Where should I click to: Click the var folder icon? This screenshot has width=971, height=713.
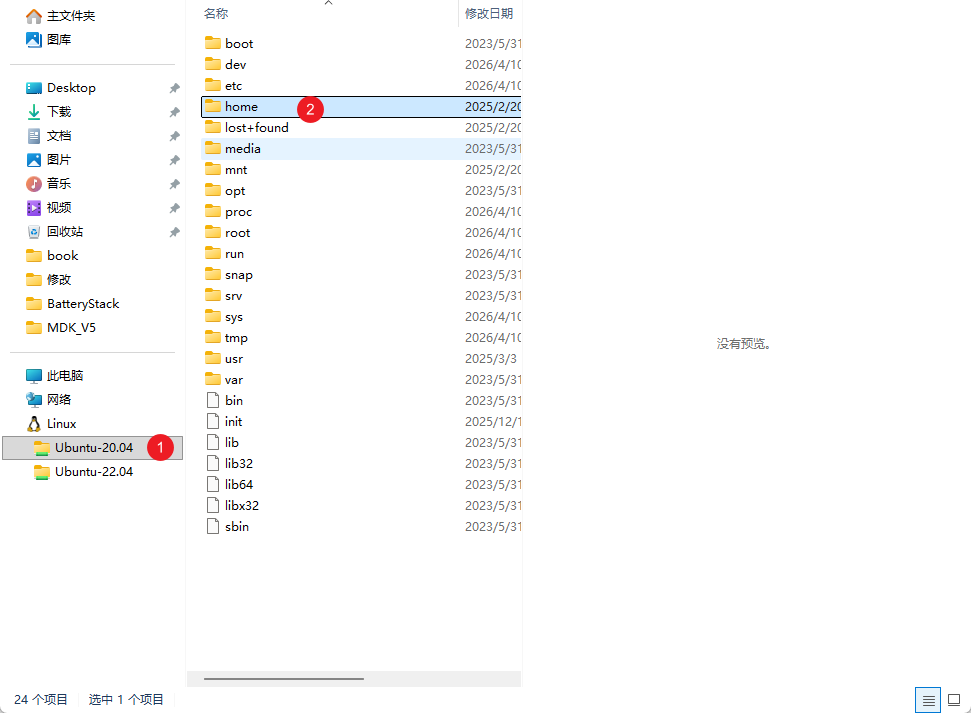click(212, 379)
